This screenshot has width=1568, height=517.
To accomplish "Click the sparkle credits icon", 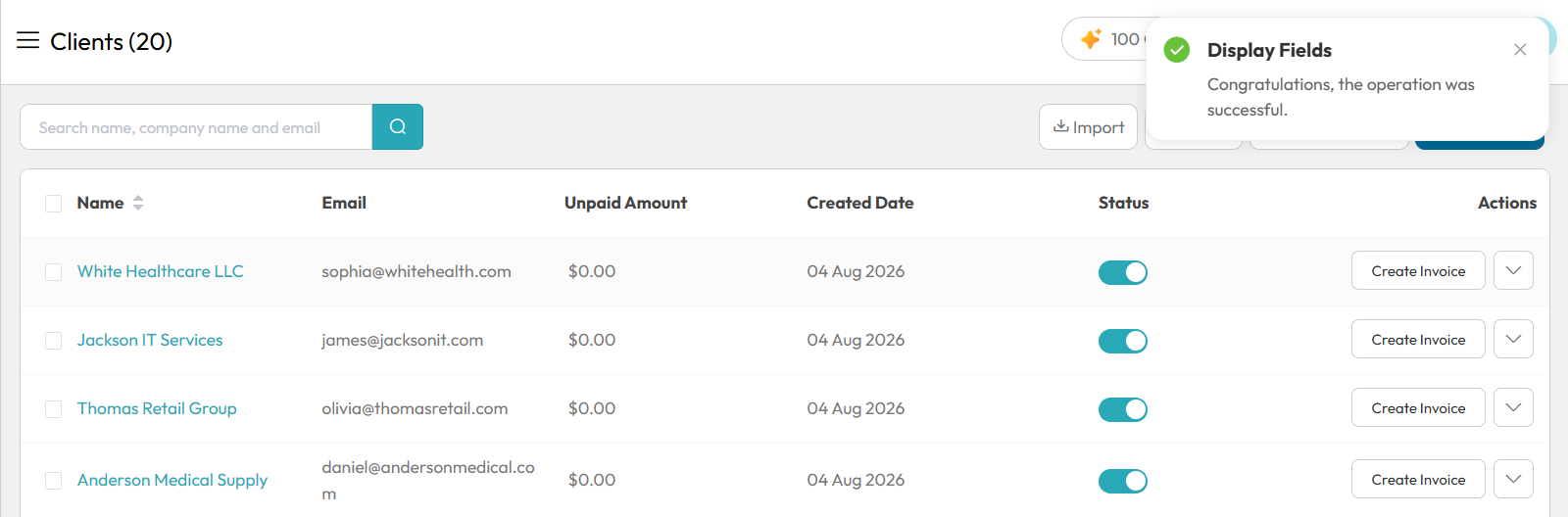I will coord(1091,39).
